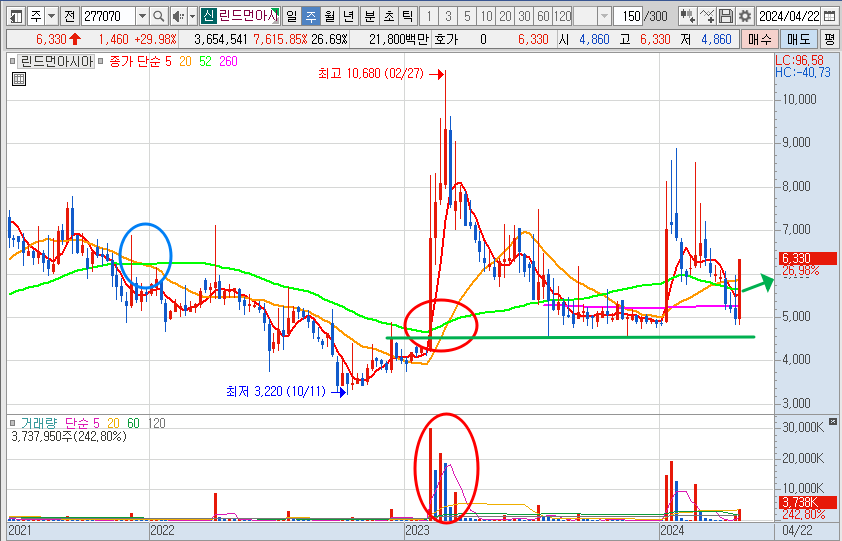Click the 호가 quote label
This screenshot has height=541, width=842.
coord(445,39)
